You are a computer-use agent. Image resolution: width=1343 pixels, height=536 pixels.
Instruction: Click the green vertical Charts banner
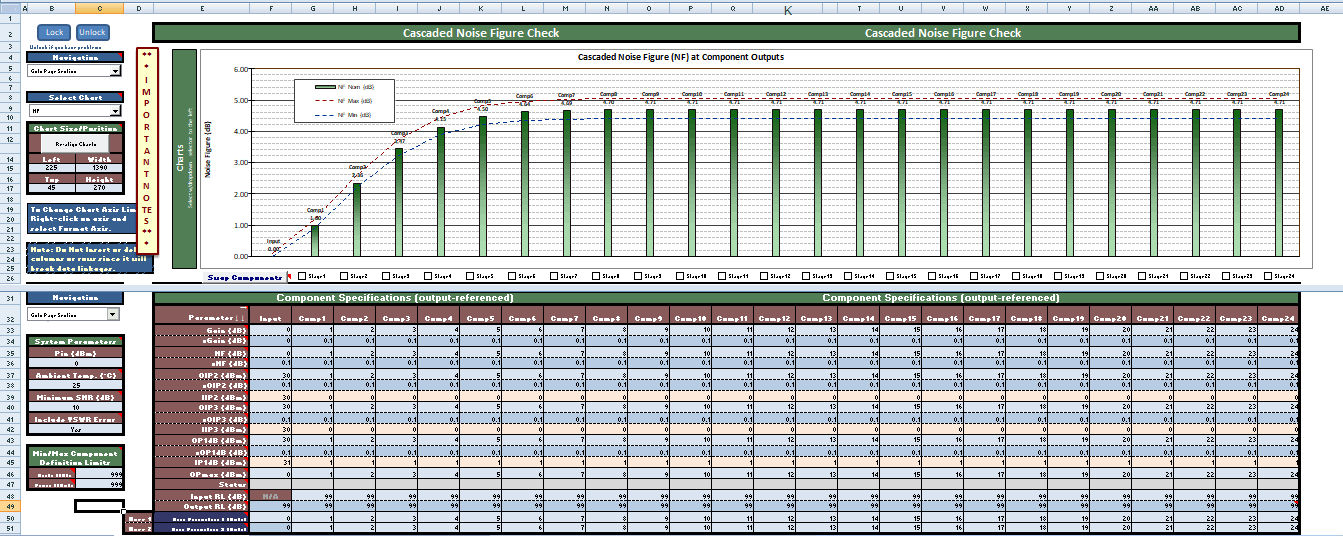(x=184, y=158)
